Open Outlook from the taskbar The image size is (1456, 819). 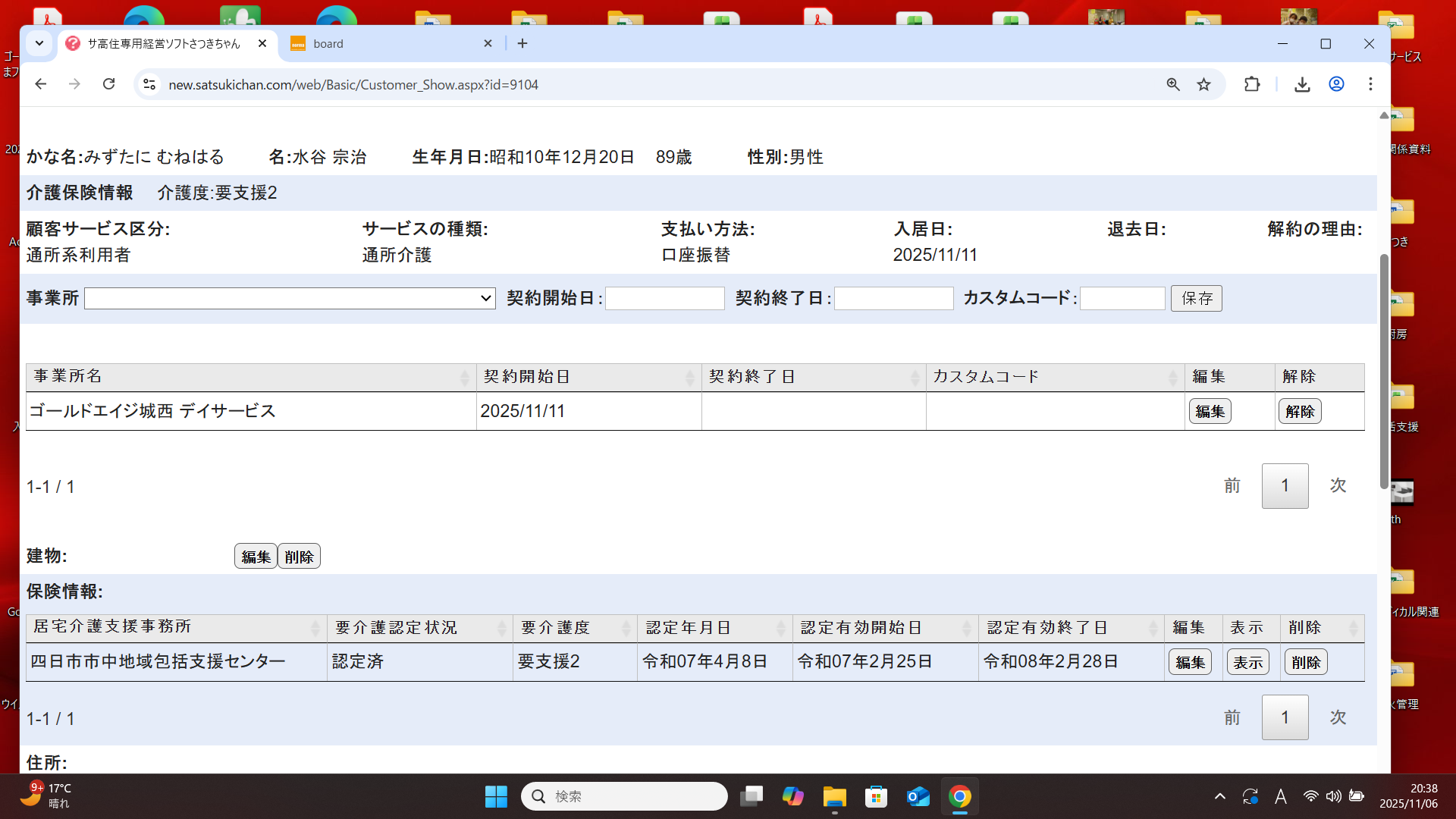(x=918, y=796)
